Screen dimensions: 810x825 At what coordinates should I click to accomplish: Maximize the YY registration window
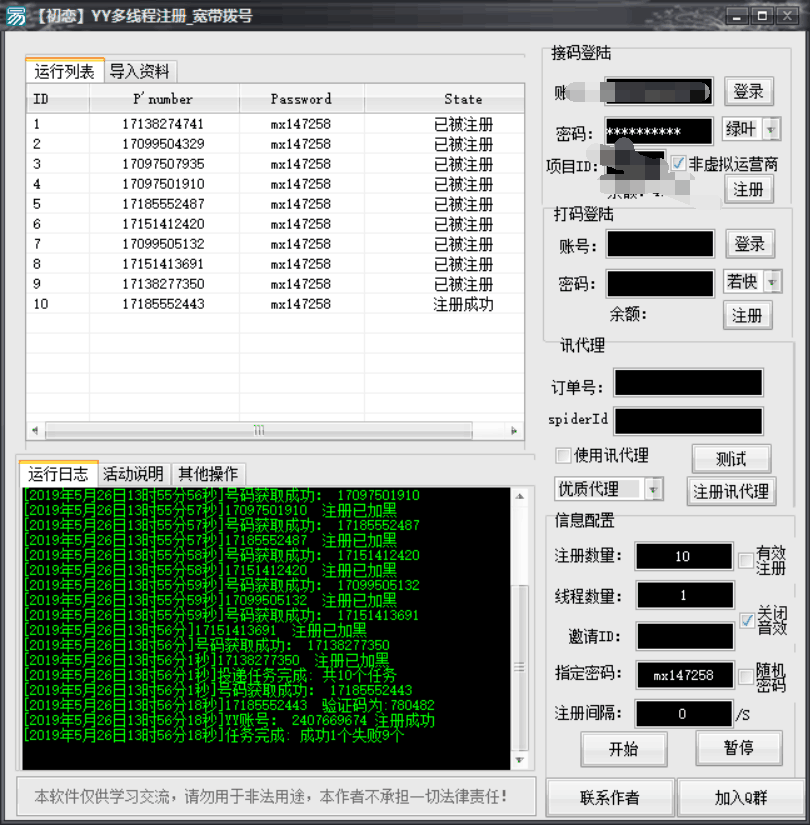click(x=762, y=16)
